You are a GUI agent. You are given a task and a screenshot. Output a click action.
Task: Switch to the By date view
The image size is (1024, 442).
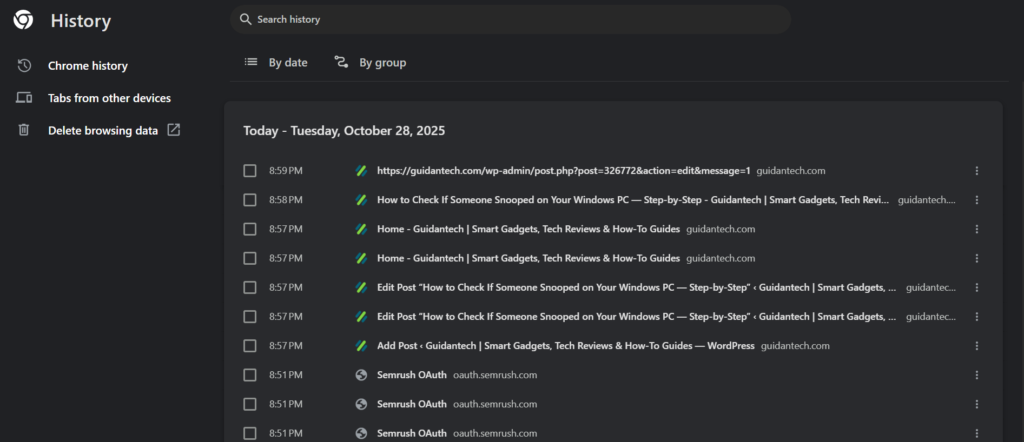[288, 63]
